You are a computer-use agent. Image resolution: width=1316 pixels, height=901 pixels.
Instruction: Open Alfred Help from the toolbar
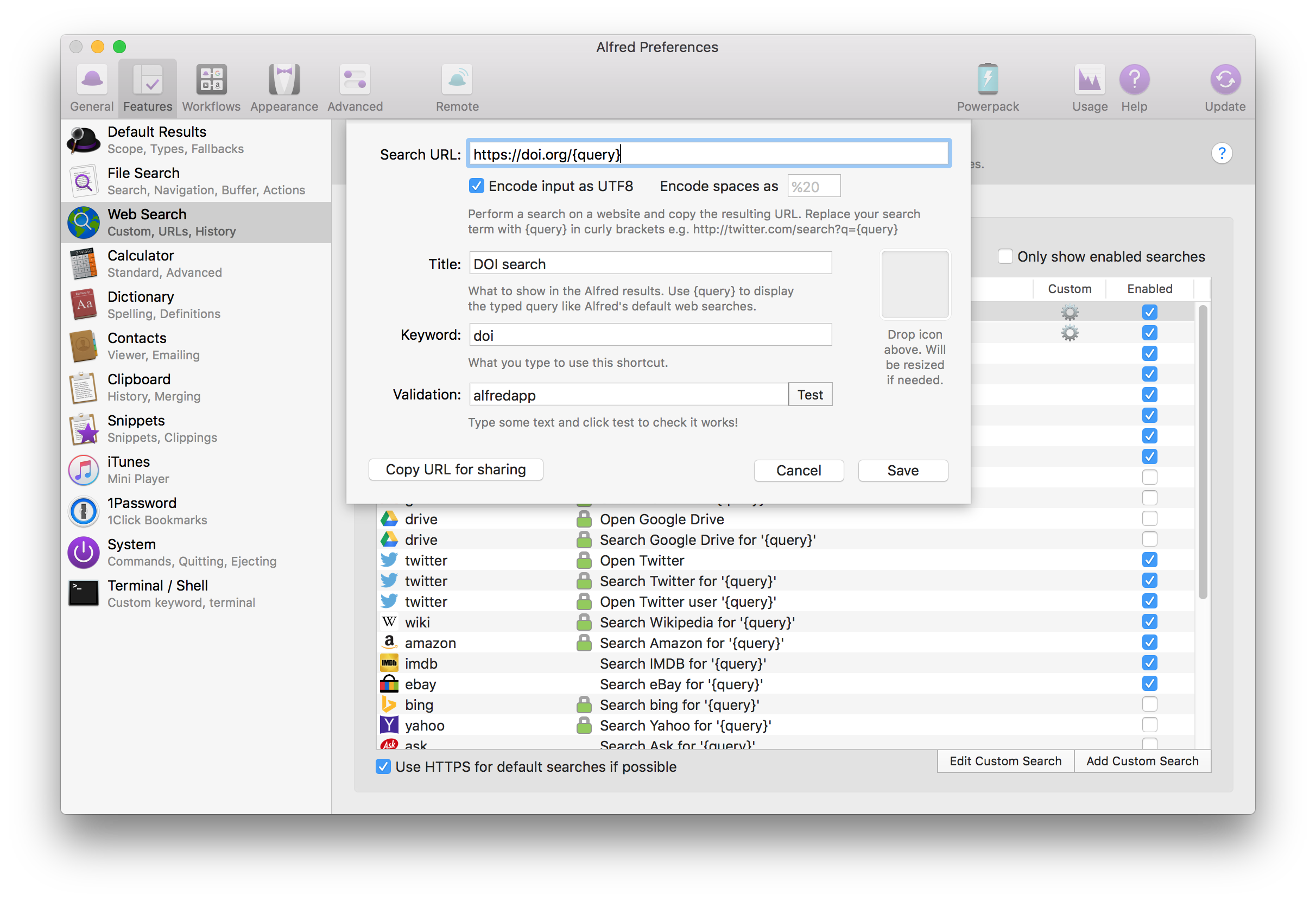pos(1134,88)
